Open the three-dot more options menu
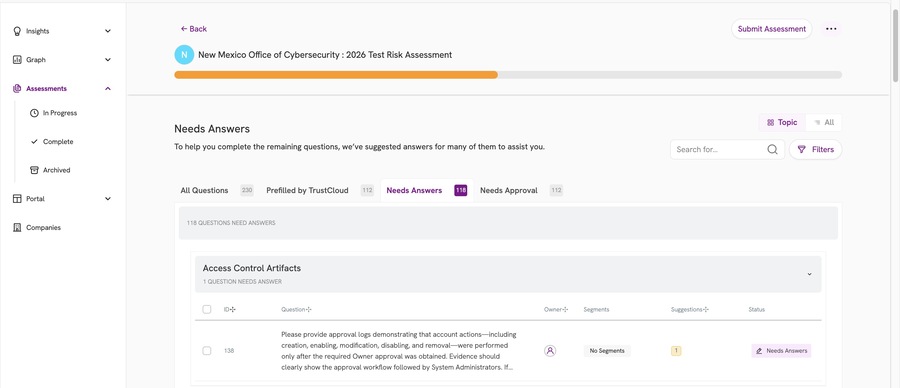The image size is (900, 388). (x=831, y=29)
